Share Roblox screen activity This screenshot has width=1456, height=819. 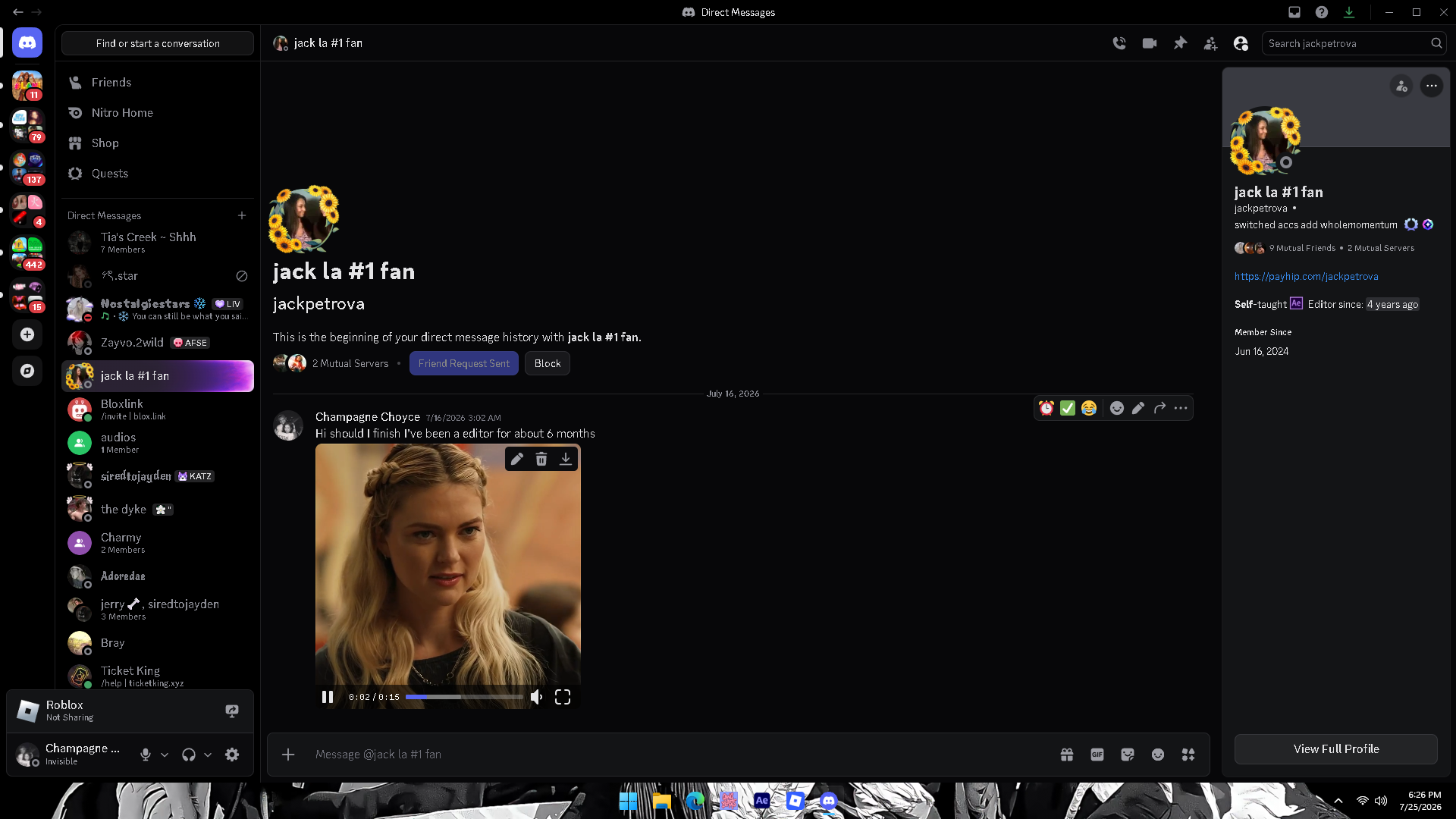(x=232, y=711)
